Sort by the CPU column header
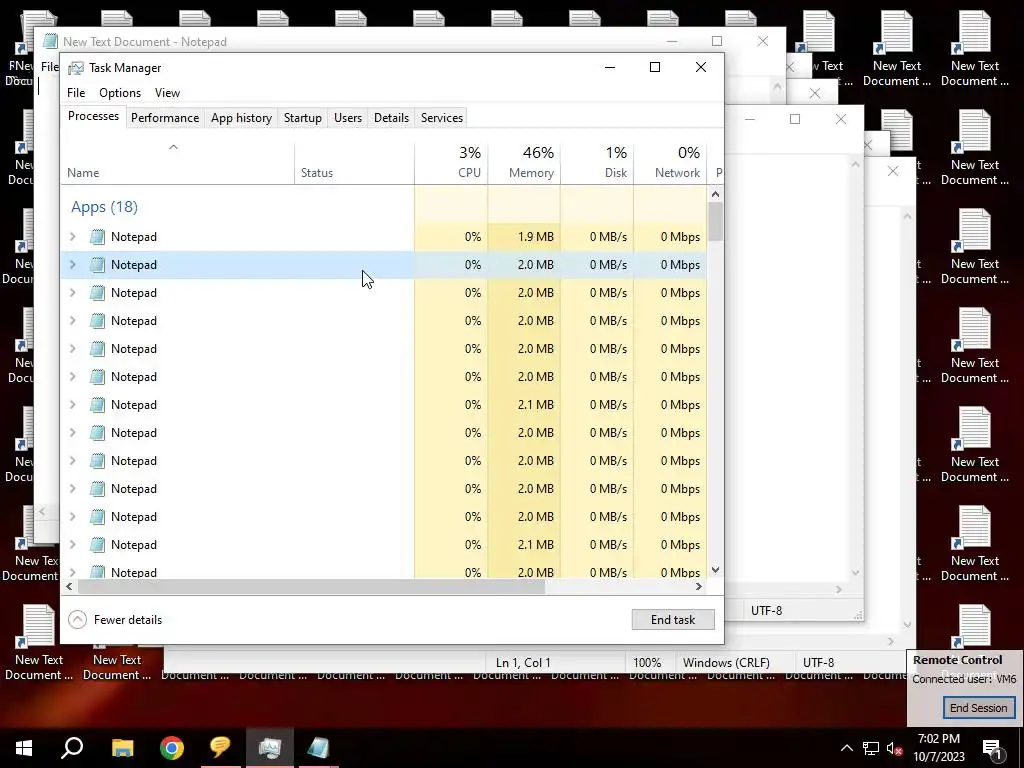Screen dimensions: 1024x768 (451, 162)
